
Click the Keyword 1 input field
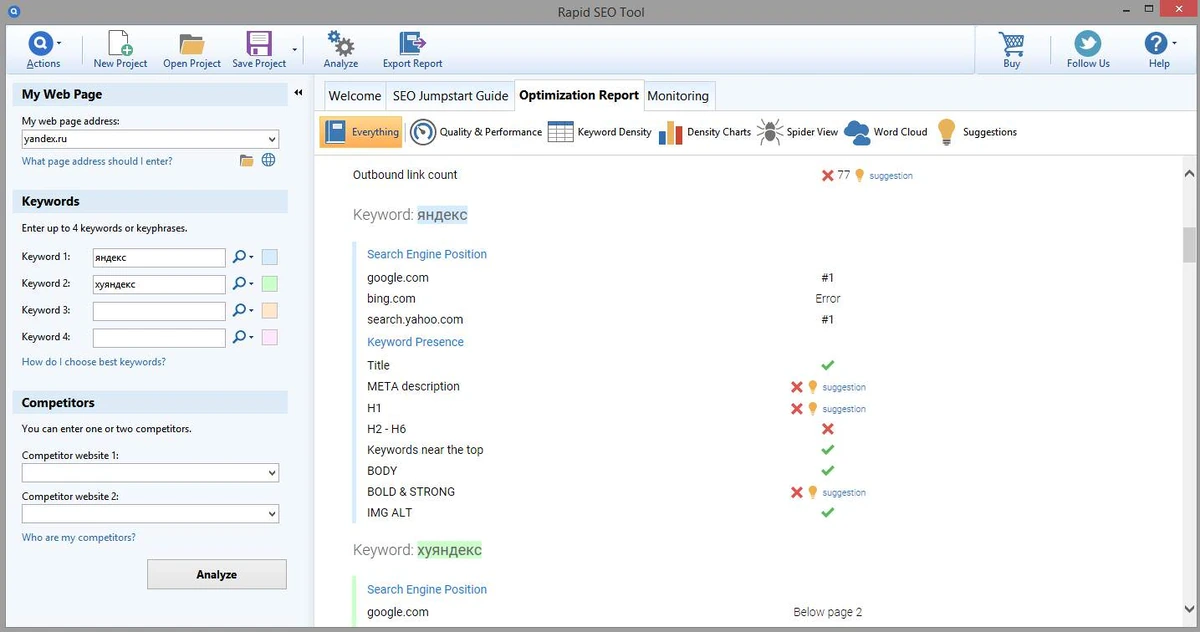[158, 257]
